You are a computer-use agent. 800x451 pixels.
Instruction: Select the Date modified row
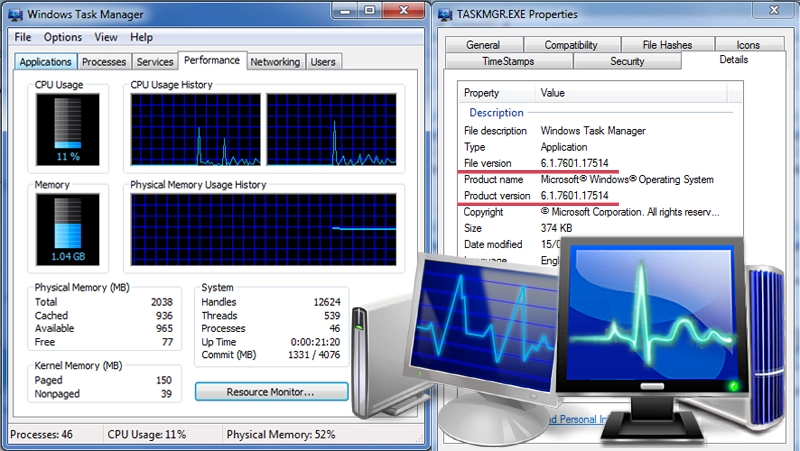510,244
